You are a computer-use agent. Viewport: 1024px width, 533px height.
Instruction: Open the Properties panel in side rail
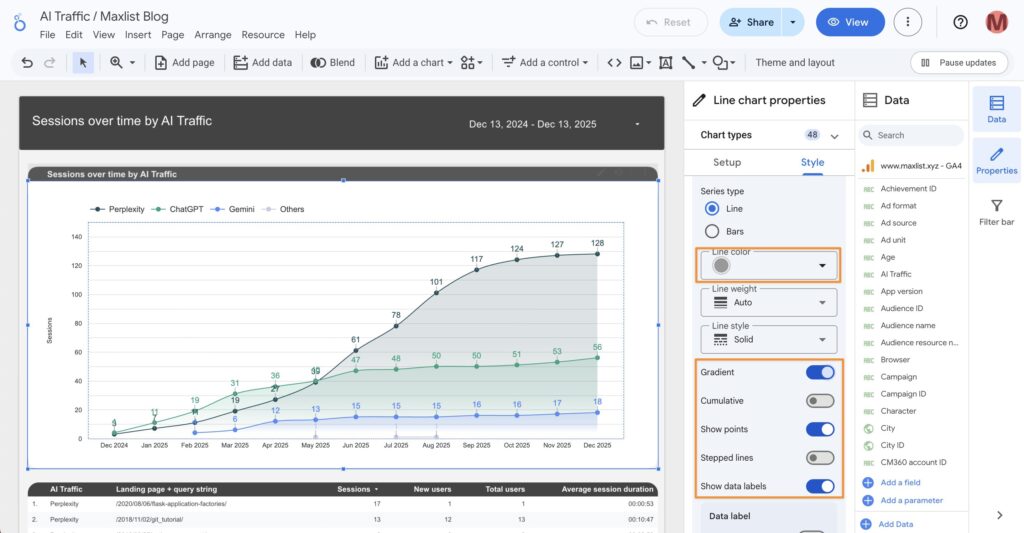click(997, 160)
